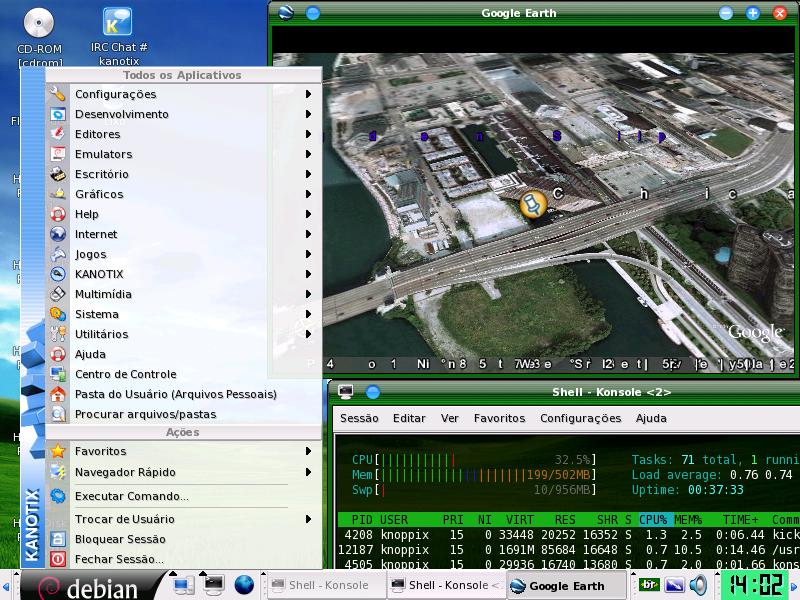800x600 pixels.
Task: Expand the Multimídia submenu arrow
Action: tap(308, 294)
